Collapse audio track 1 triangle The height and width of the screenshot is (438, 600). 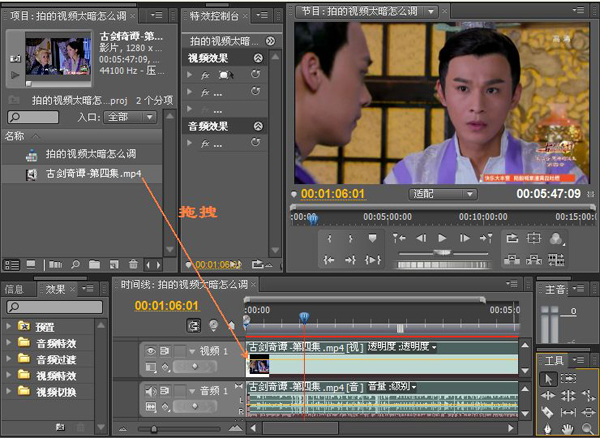point(192,391)
